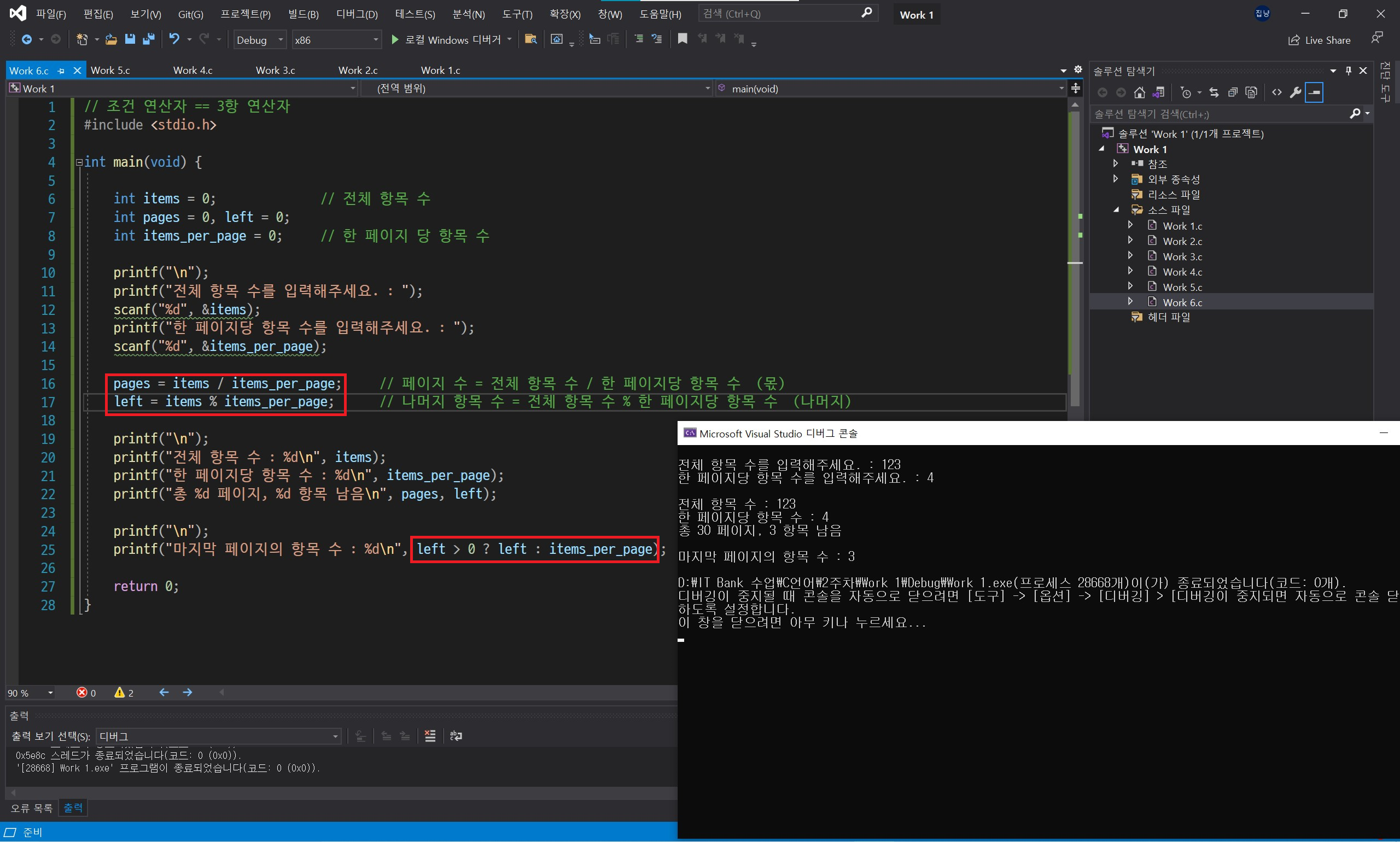The image size is (1400, 842).
Task: Toggle word wrap in the output panel
Action: click(456, 736)
